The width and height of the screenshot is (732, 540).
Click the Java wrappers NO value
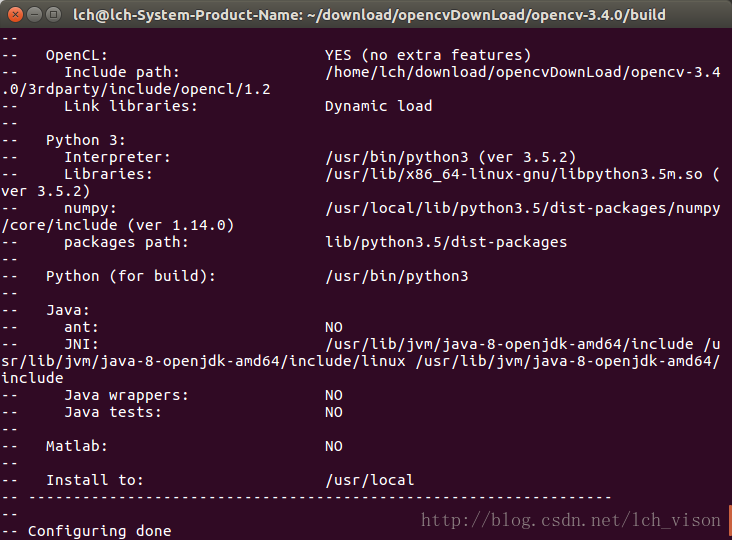pyautogui.click(x=334, y=395)
